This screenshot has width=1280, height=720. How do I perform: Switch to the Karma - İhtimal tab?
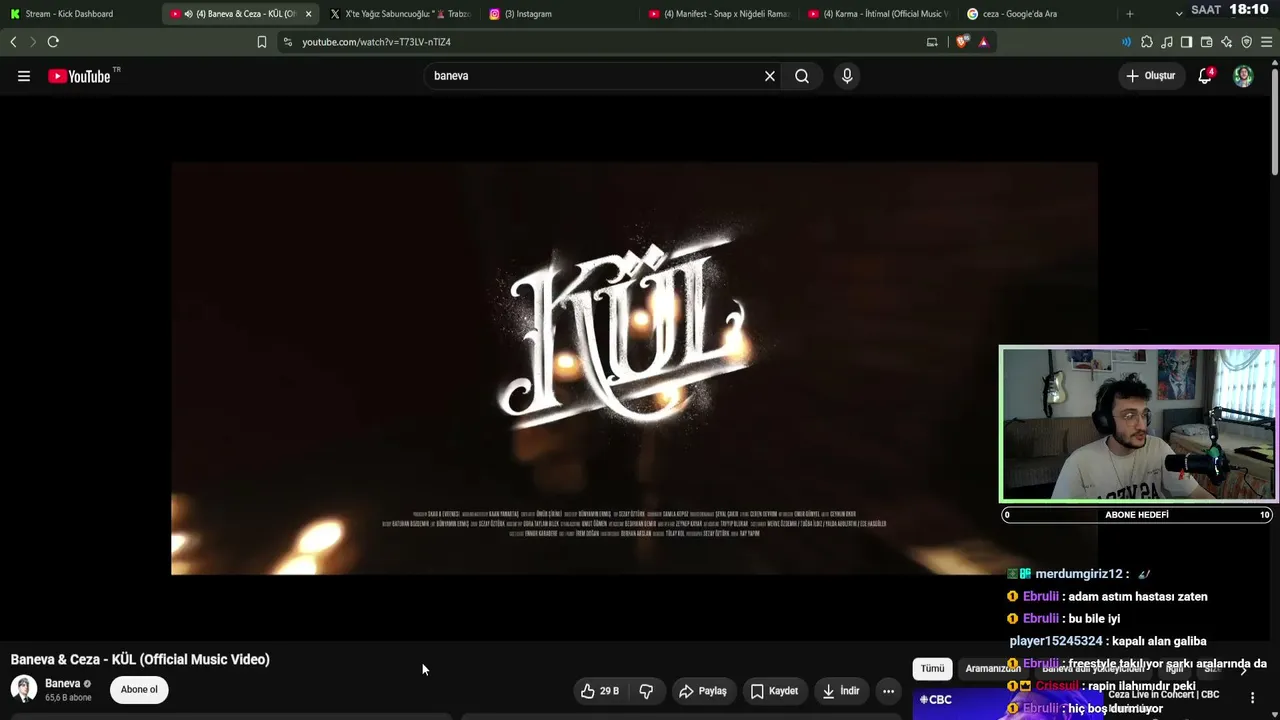click(878, 14)
